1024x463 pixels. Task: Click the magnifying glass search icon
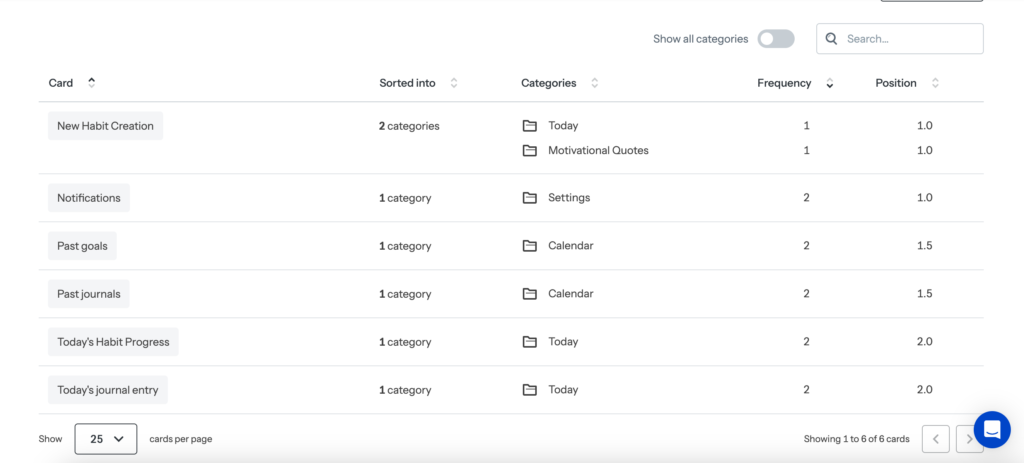(832, 39)
